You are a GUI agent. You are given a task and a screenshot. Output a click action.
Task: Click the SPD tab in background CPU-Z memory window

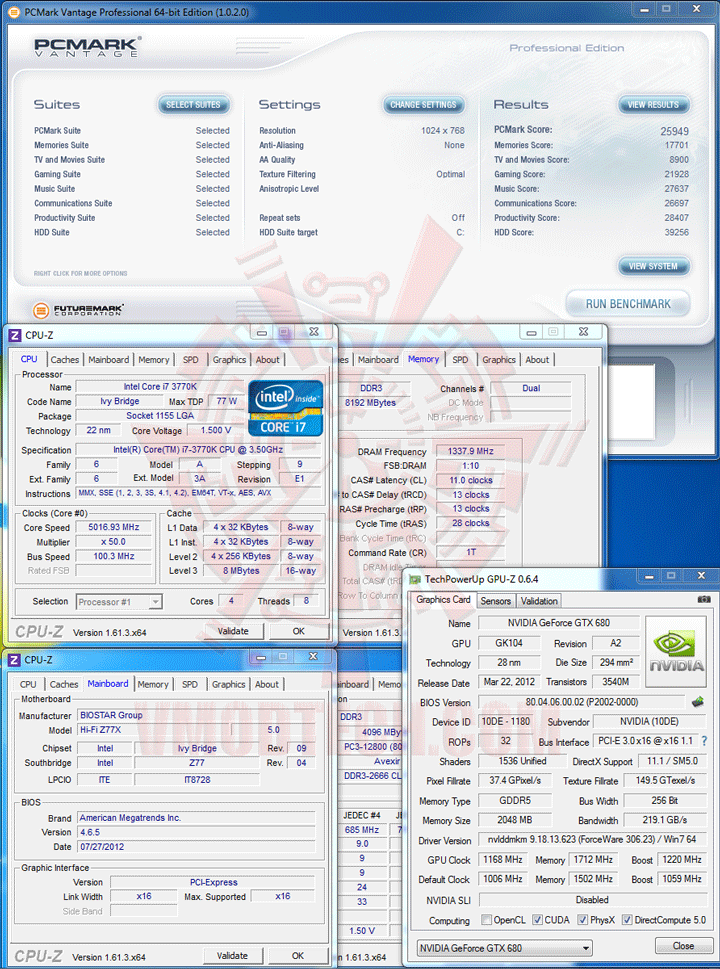460,360
